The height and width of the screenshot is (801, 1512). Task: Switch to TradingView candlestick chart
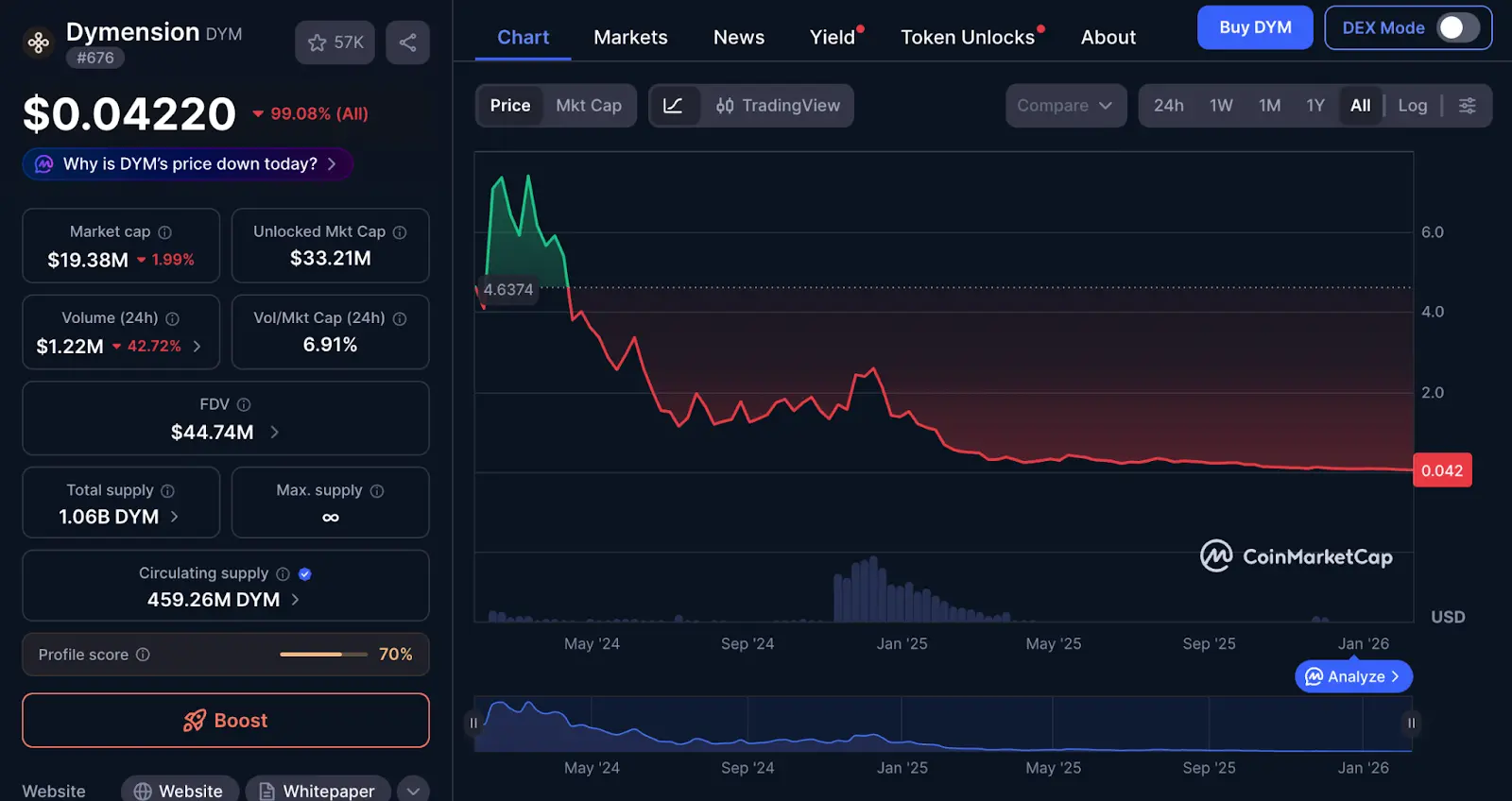(x=778, y=106)
